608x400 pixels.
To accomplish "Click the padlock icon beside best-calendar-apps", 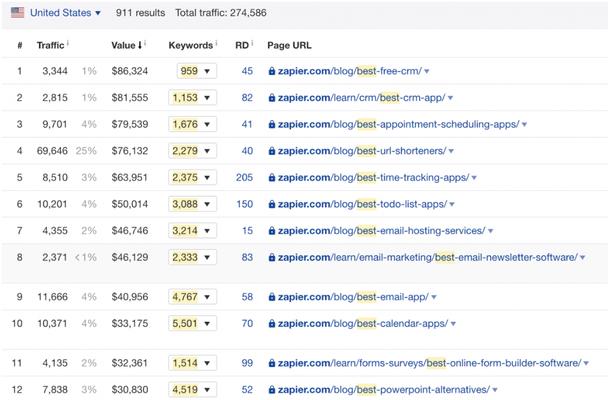I will [272, 324].
